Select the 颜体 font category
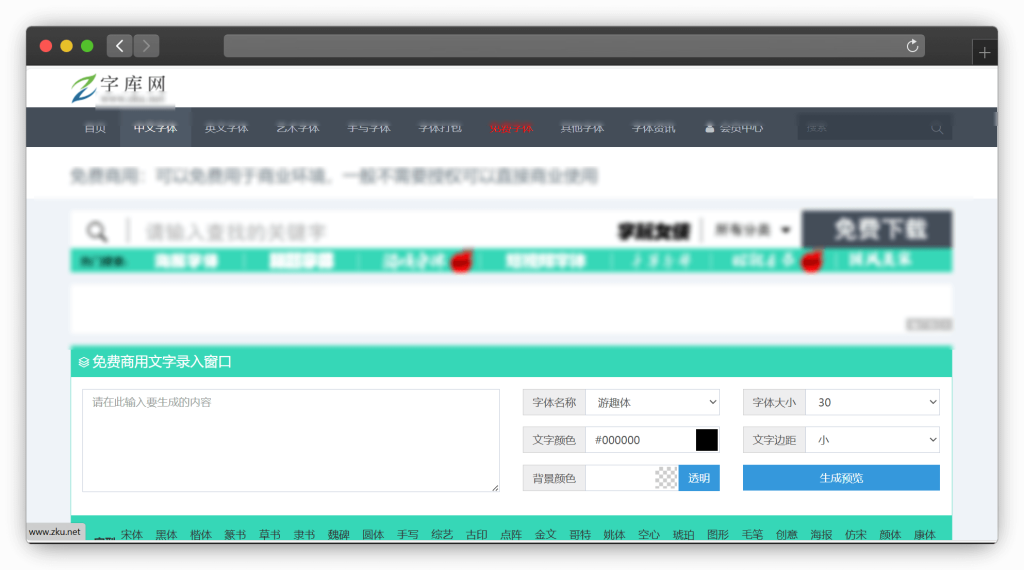Screen dimensions: 1024x570 pos(890,534)
